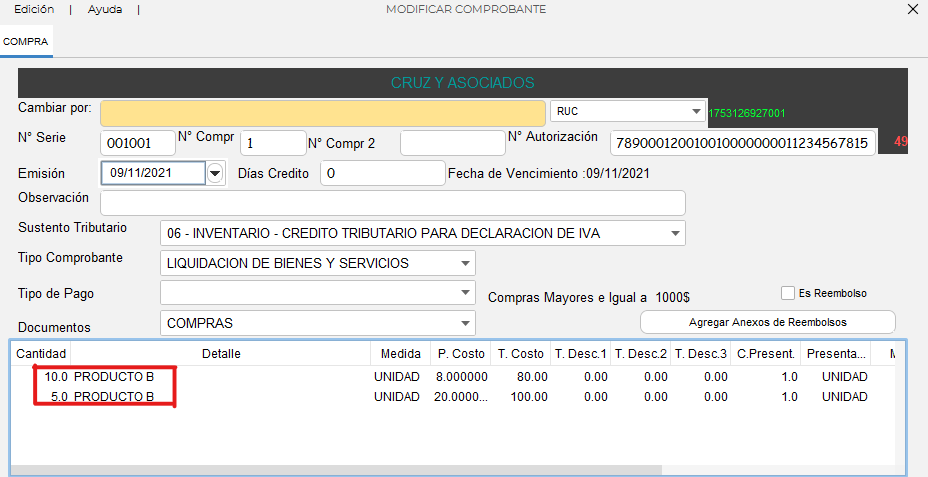928x477 pixels.
Task: Expand the RUC identification type dropdown
Action: coord(696,111)
